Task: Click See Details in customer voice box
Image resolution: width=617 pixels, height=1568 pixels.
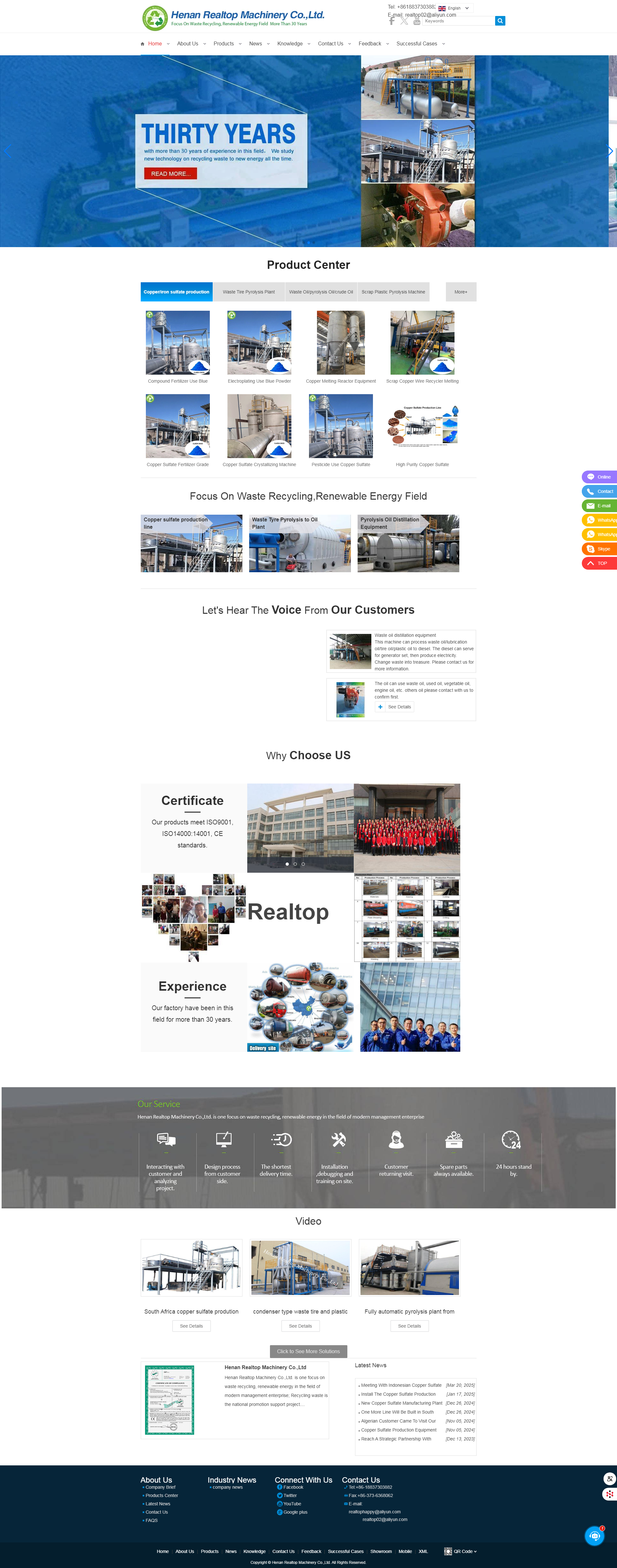Action: click(x=395, y=707)
